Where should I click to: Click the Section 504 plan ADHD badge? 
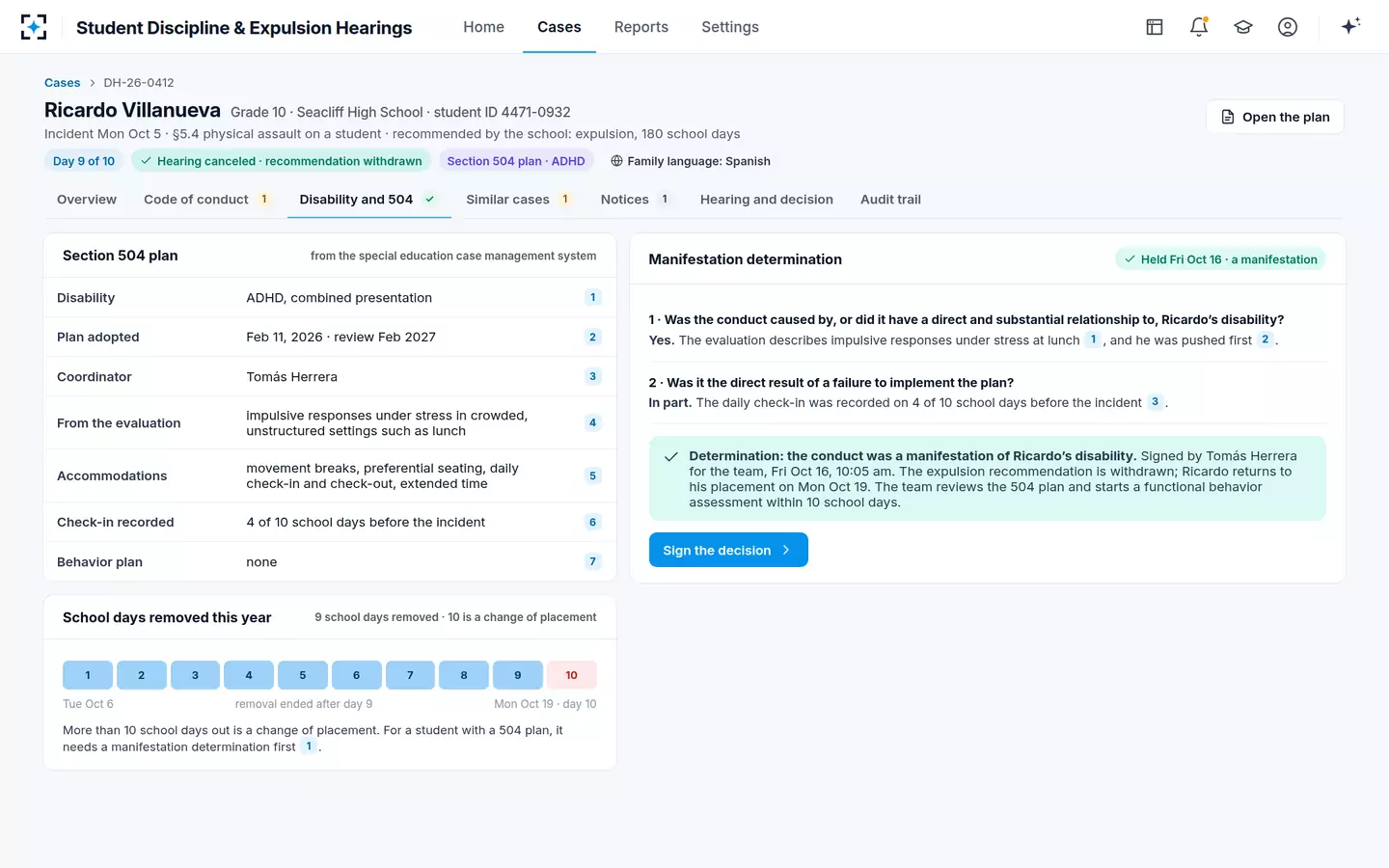tap(516, 161)
